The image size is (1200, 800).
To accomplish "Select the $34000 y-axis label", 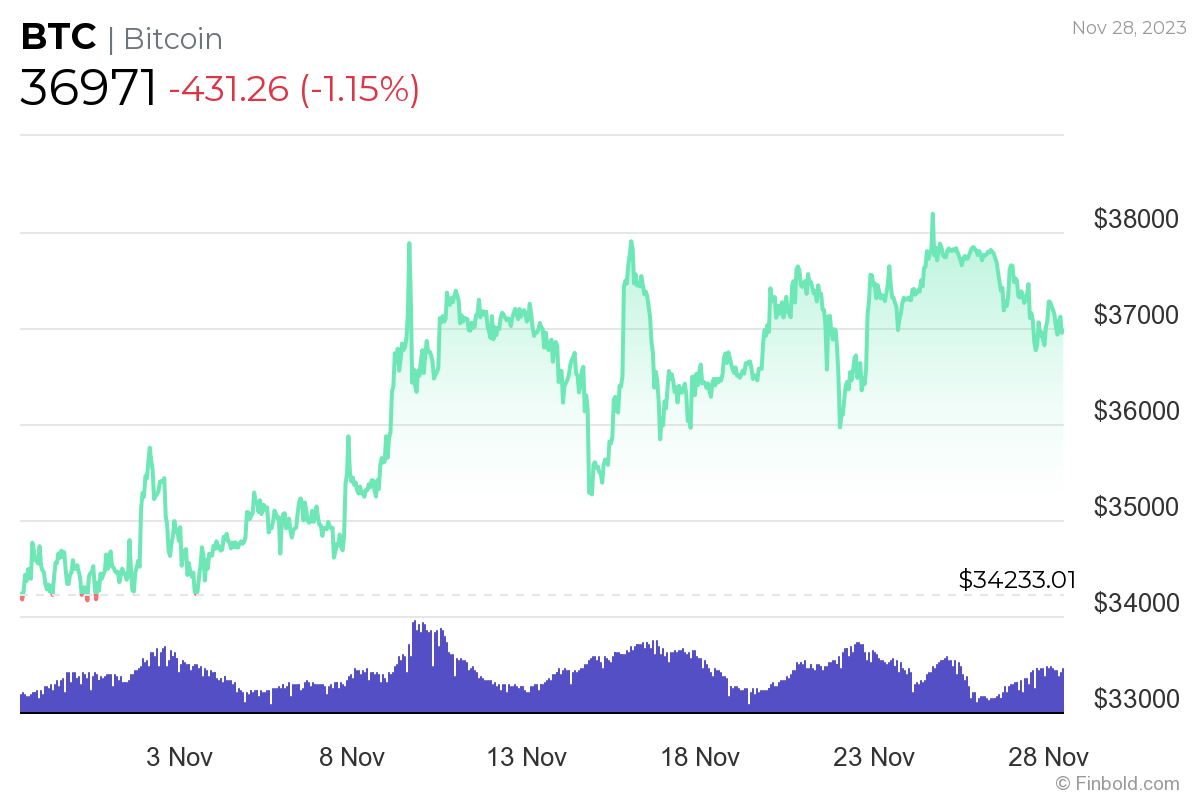I will coord(1137,603).
